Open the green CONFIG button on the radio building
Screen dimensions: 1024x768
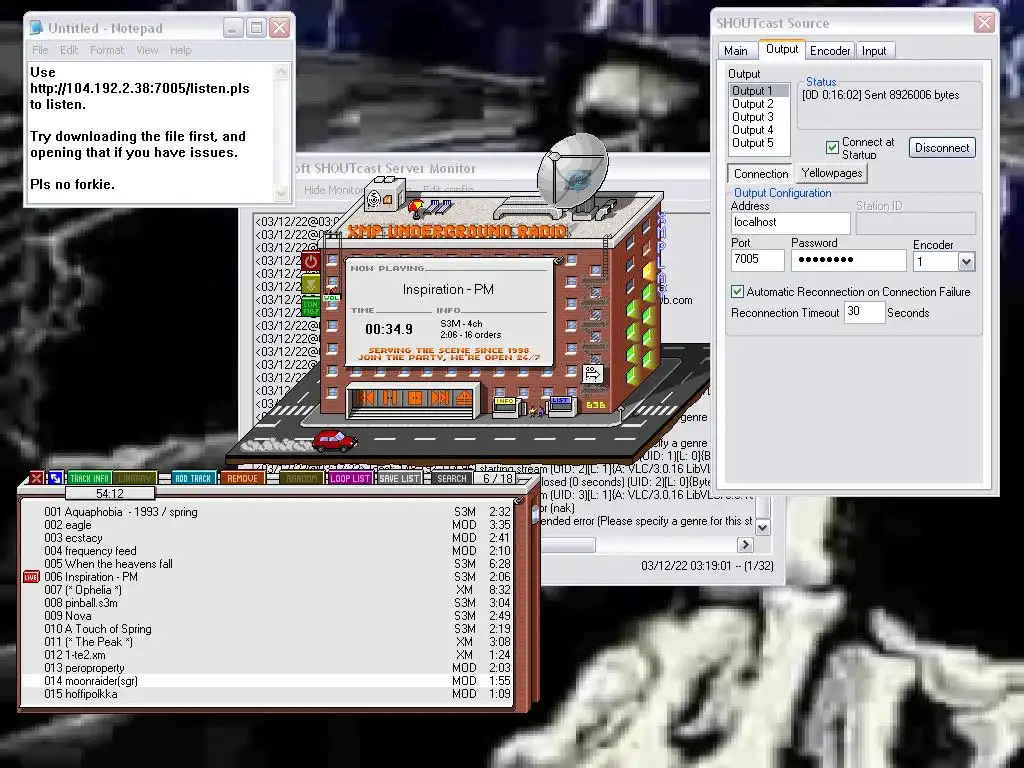311,307
